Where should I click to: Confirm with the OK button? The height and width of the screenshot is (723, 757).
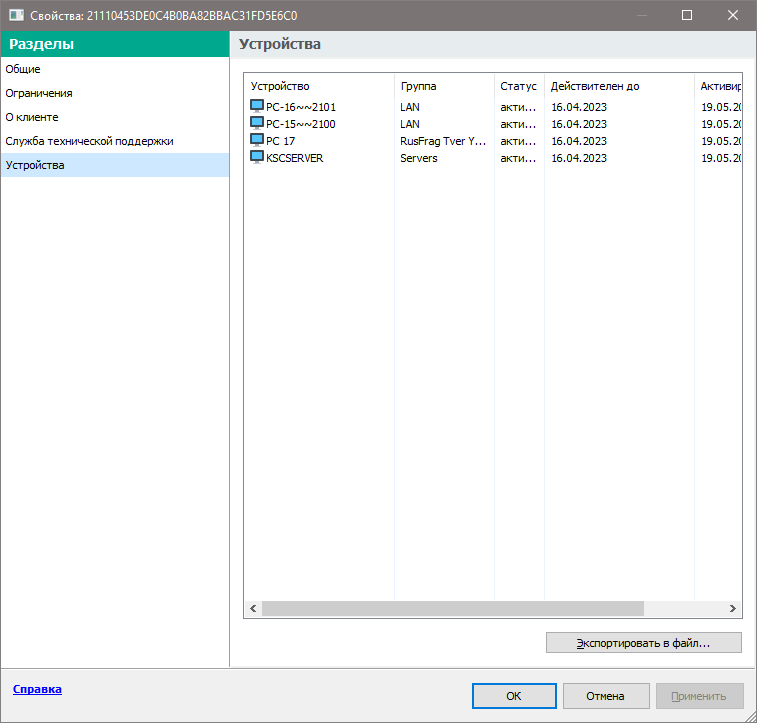[x=514, y=696]
